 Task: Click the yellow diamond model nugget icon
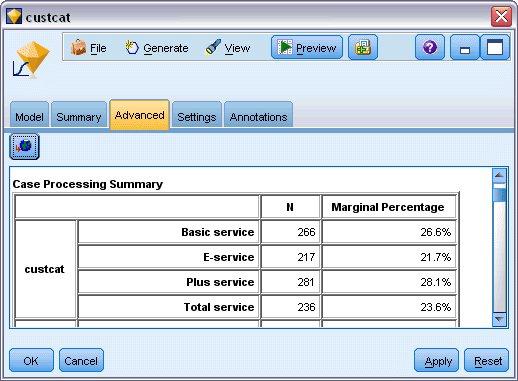point(30,59)
